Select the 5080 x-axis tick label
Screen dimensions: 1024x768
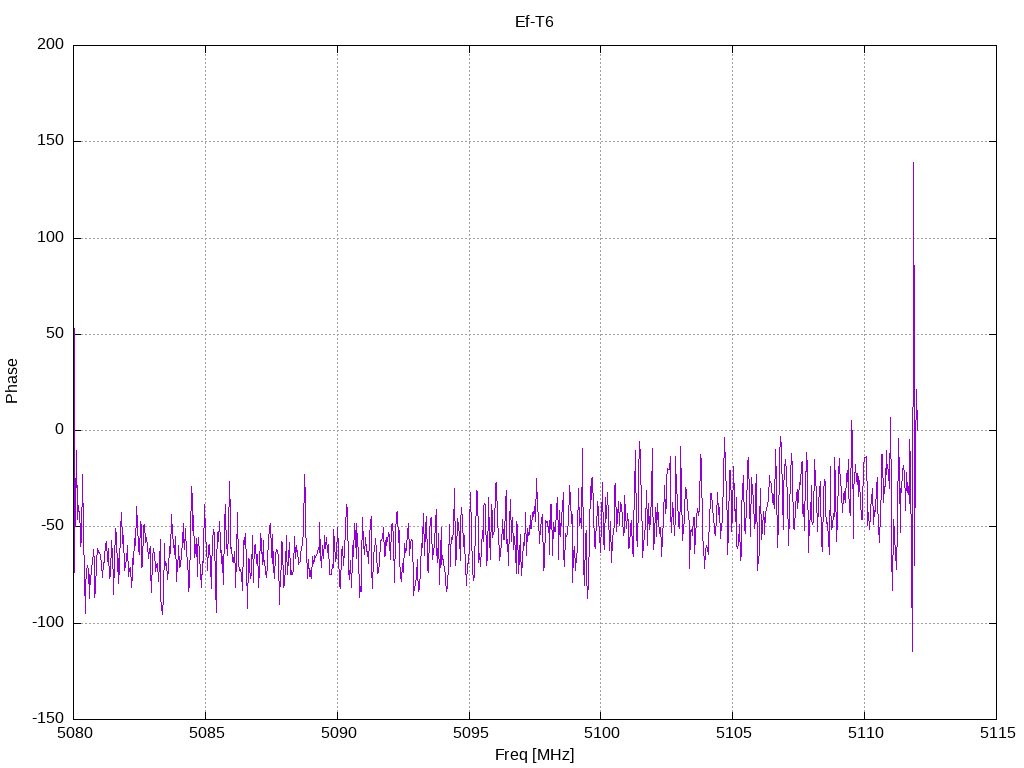(x=74, y=735)
